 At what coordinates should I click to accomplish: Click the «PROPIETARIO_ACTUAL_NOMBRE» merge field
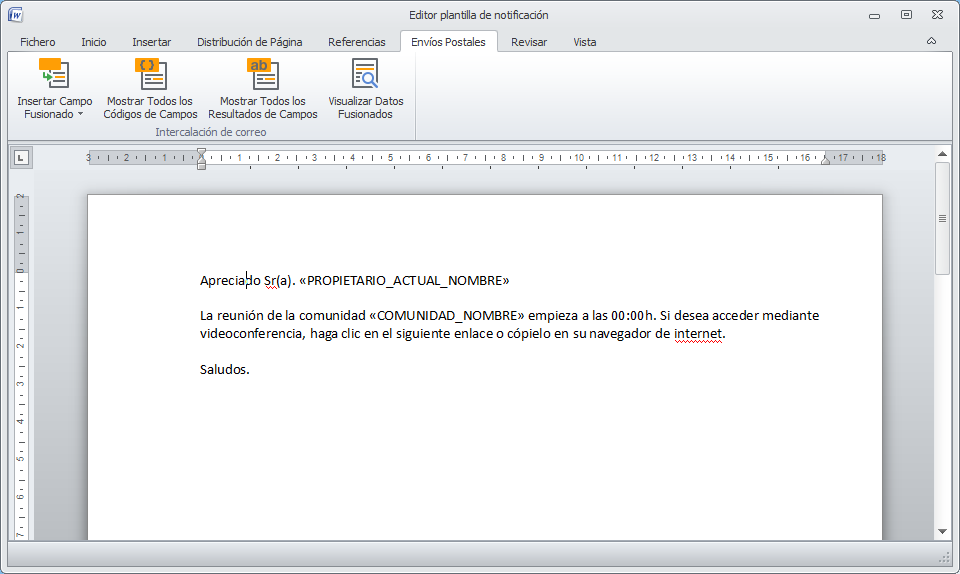pyautogui.click(x=404, y=280)
